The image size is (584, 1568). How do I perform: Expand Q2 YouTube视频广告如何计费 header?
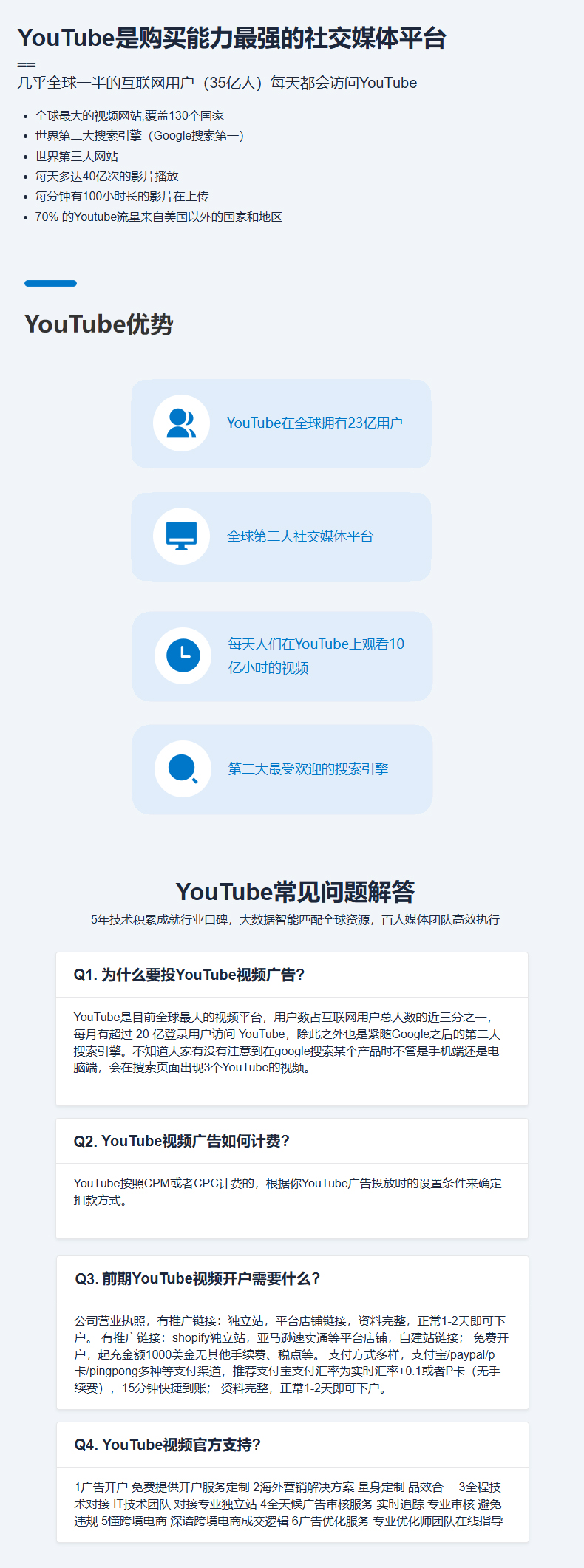coord(292,1141)
